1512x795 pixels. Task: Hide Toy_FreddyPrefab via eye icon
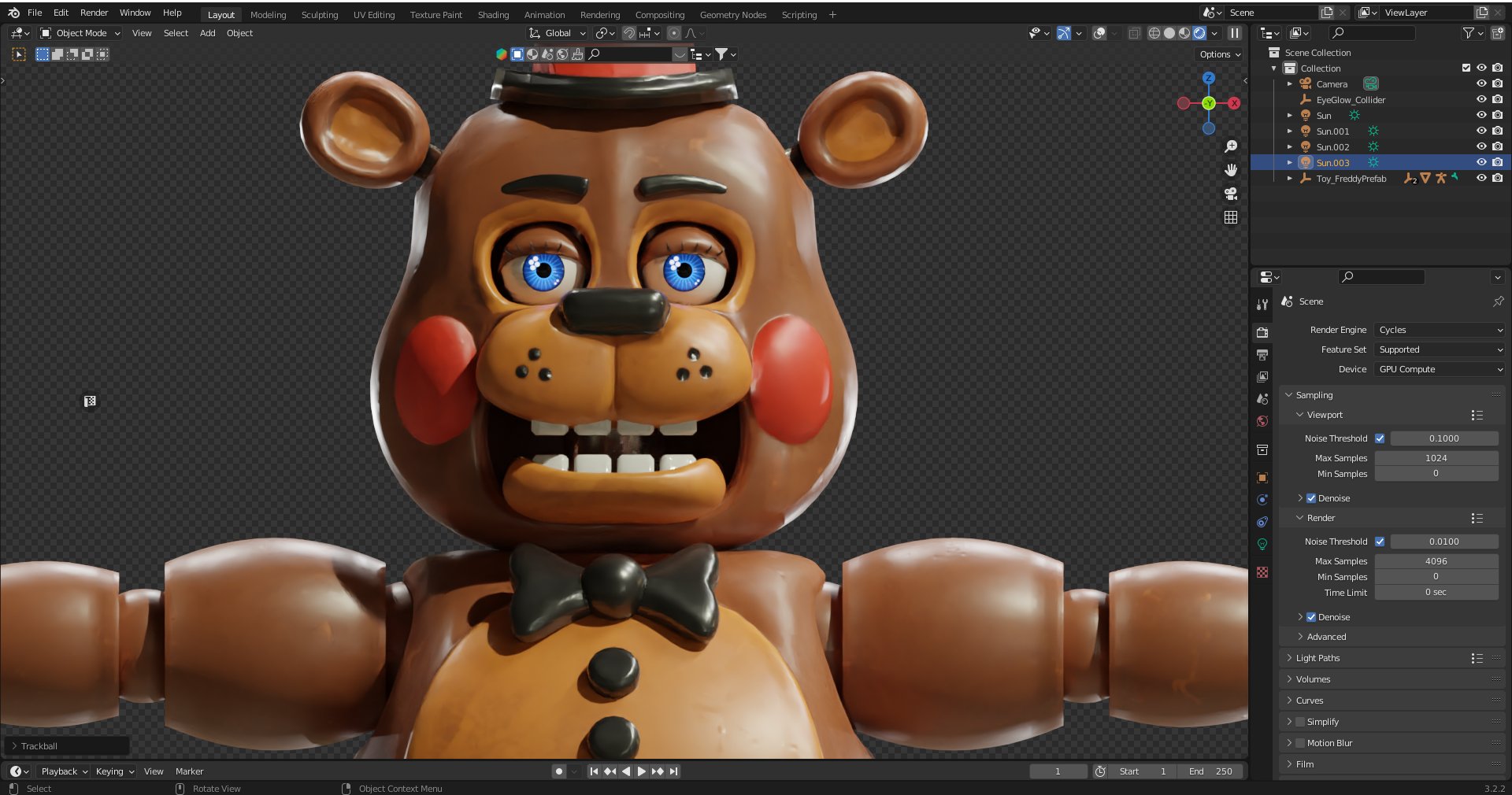(x=1481, y=178)
